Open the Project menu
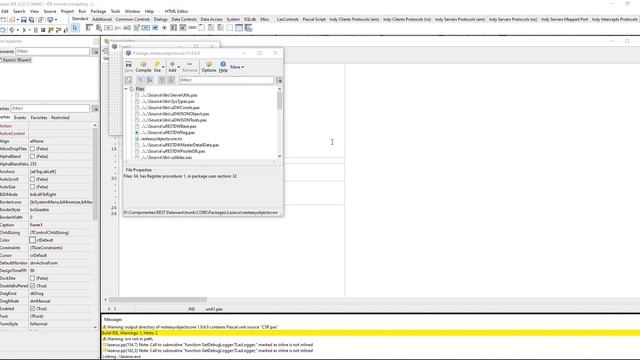 click(x=67, y=11)
